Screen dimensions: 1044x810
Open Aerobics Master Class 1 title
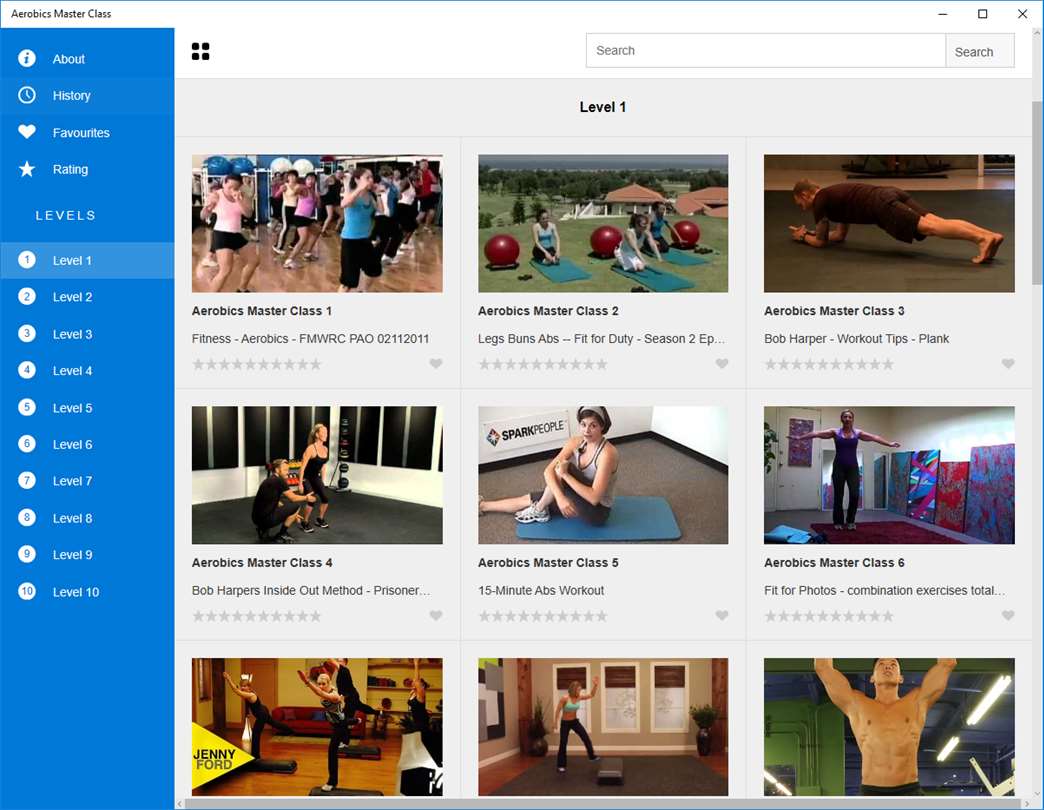tap(262, 311)
